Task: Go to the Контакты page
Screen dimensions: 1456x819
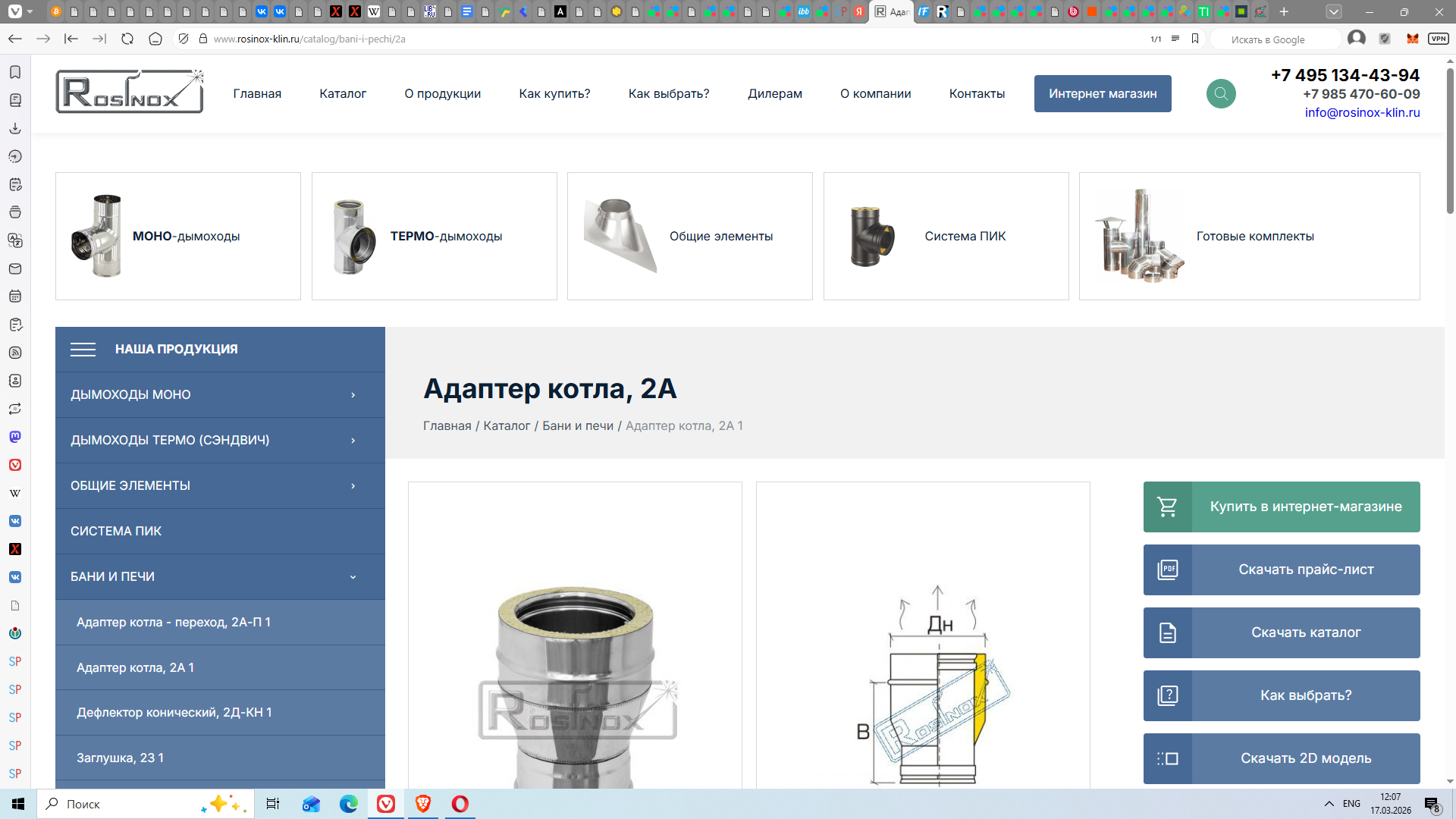Action: pyautogui.click(x=977, y=93)
